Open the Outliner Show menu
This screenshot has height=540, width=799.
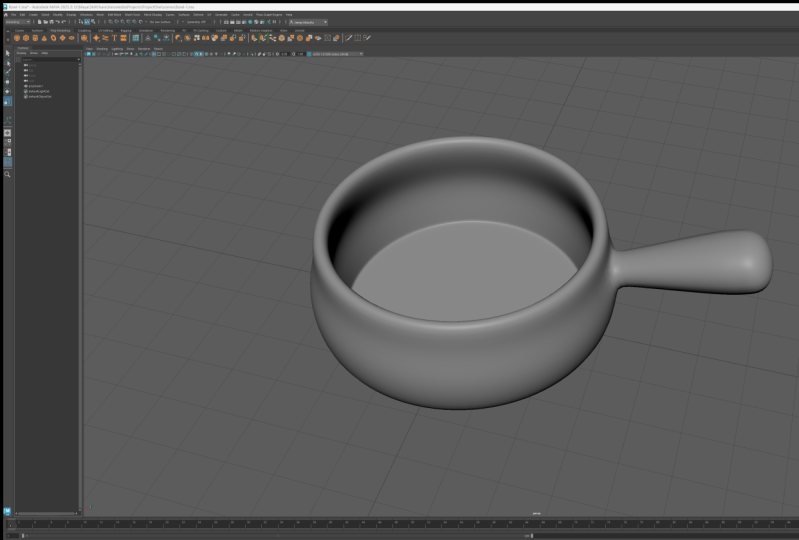click(x=34, y=53)
